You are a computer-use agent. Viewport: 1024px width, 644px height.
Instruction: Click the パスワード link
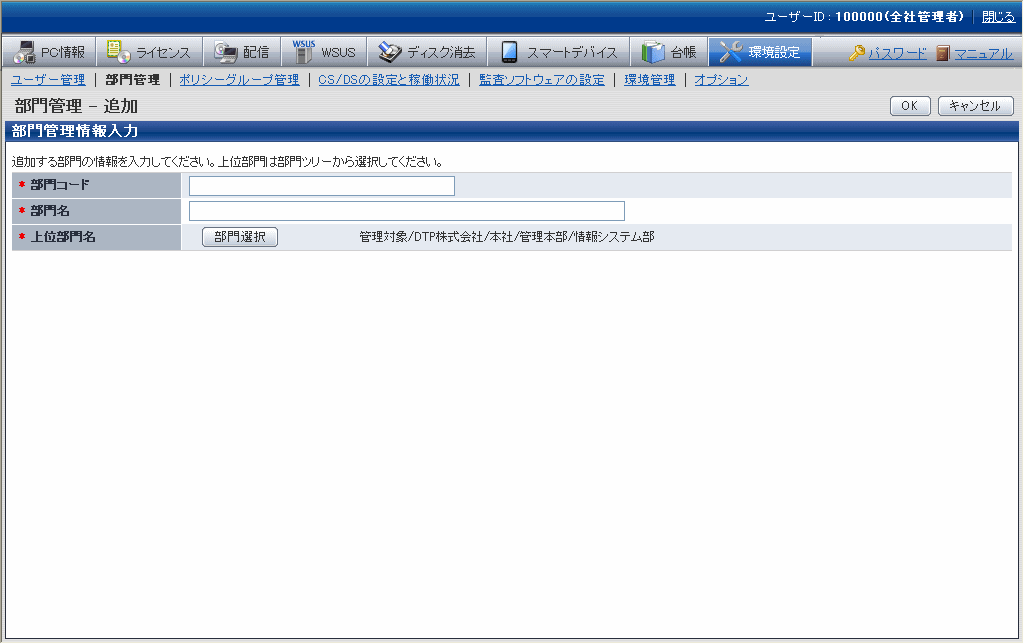[x=897, y=54]
